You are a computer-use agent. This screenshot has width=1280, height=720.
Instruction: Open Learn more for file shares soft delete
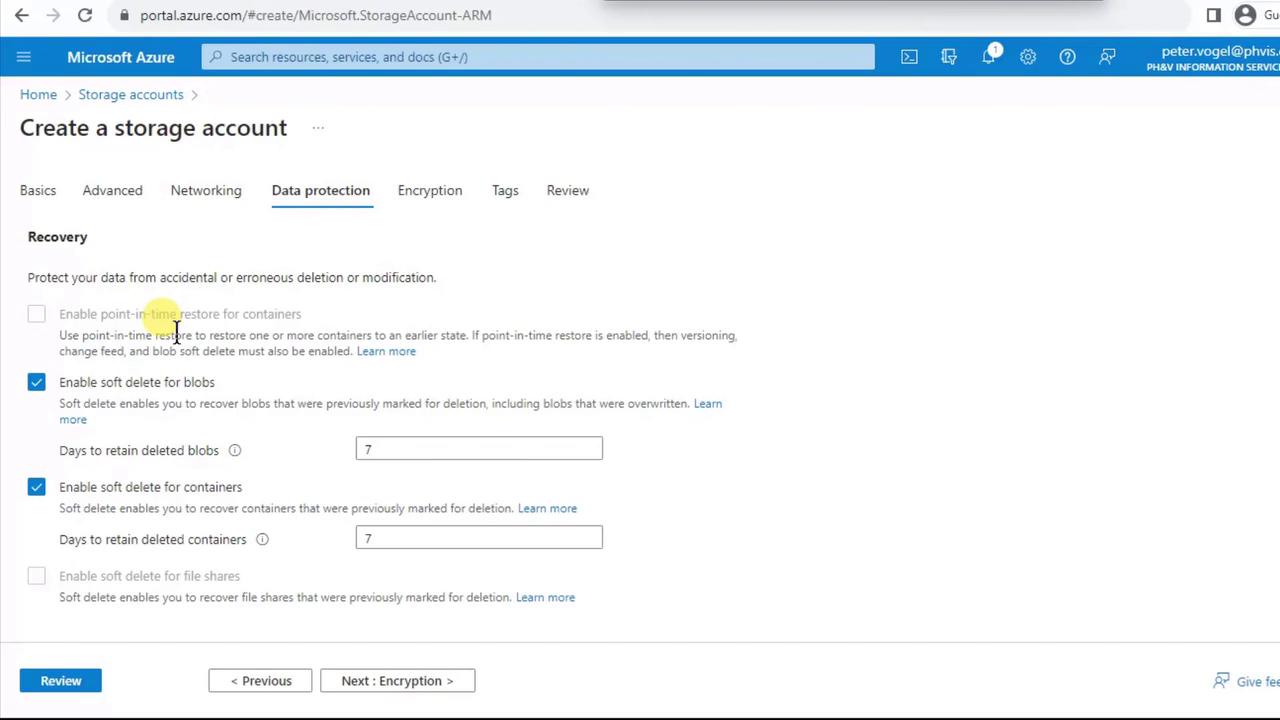[545, 597]
